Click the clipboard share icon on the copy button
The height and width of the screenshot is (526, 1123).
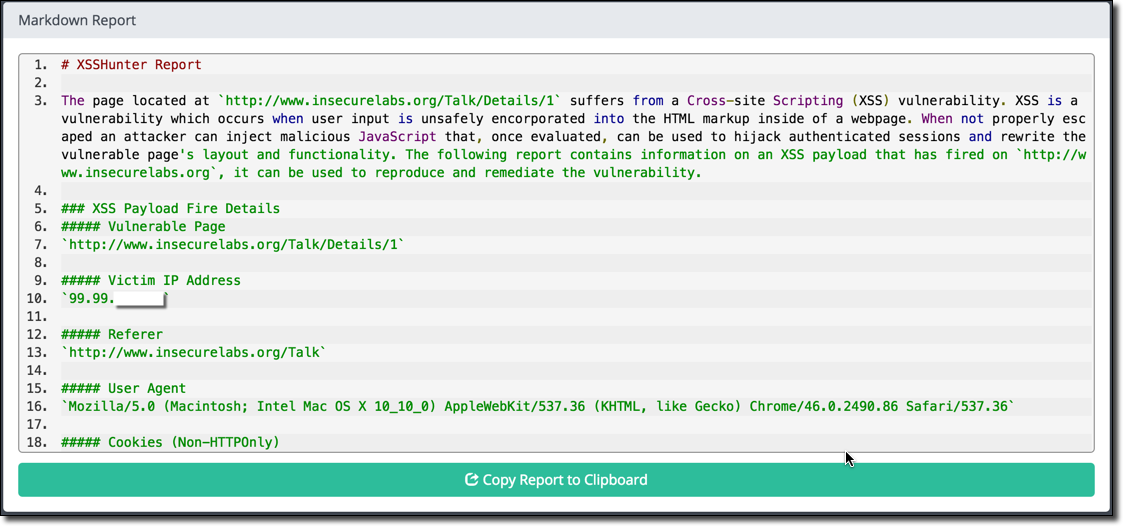coord(471,480)
